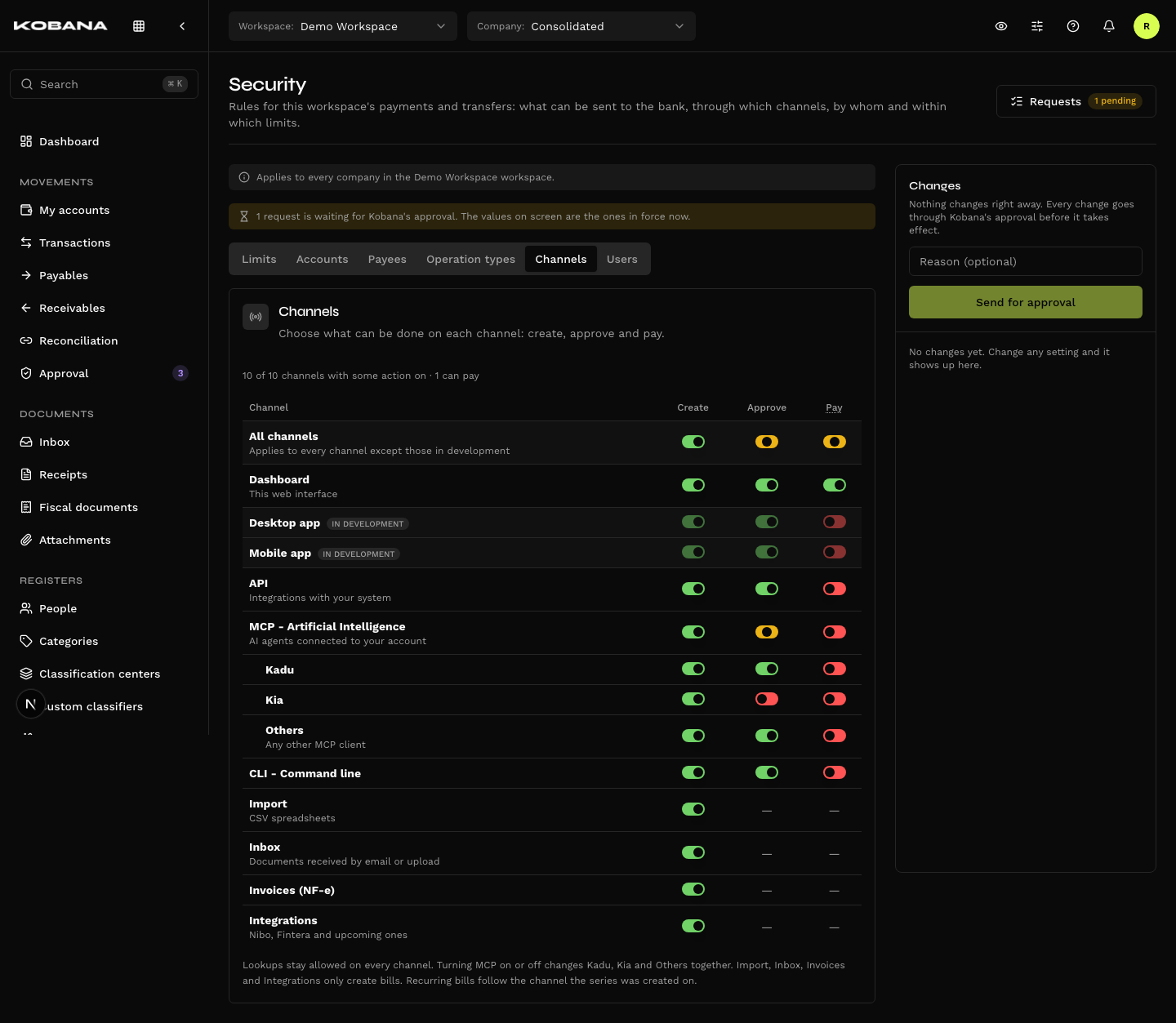Viewport: 1176px width, 1023px height.
Task: Click the Dashboard sidebar icon
Action: coord(26,141)
